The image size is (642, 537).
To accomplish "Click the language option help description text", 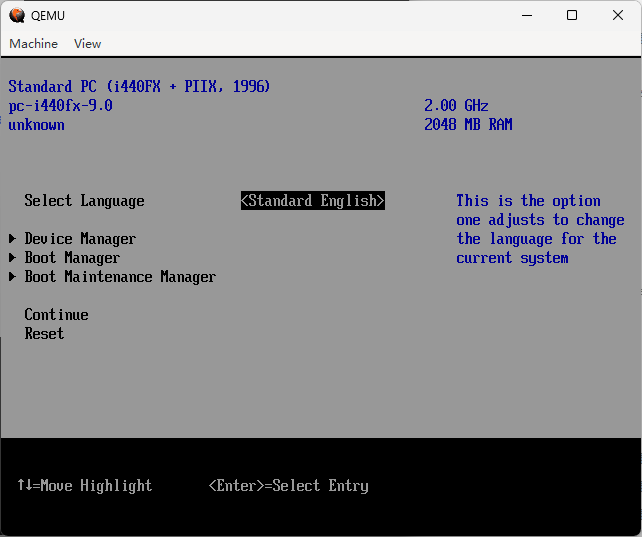I will click(x=540, y=229).
